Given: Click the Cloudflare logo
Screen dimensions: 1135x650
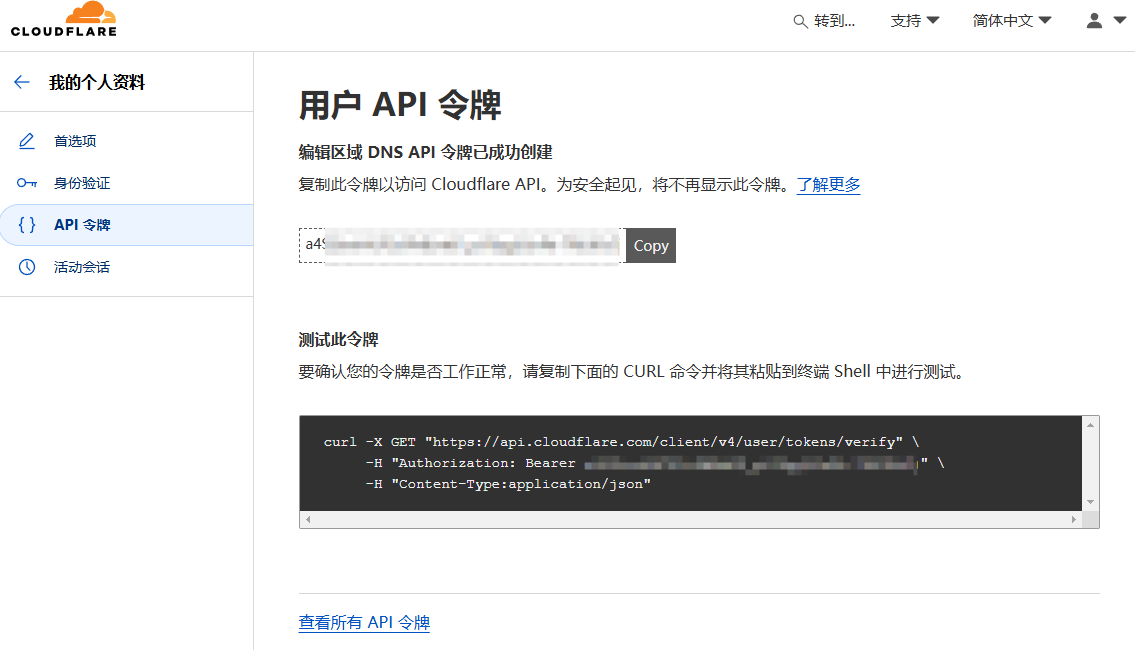Looking at the screenshot, I should coord(64,20).
